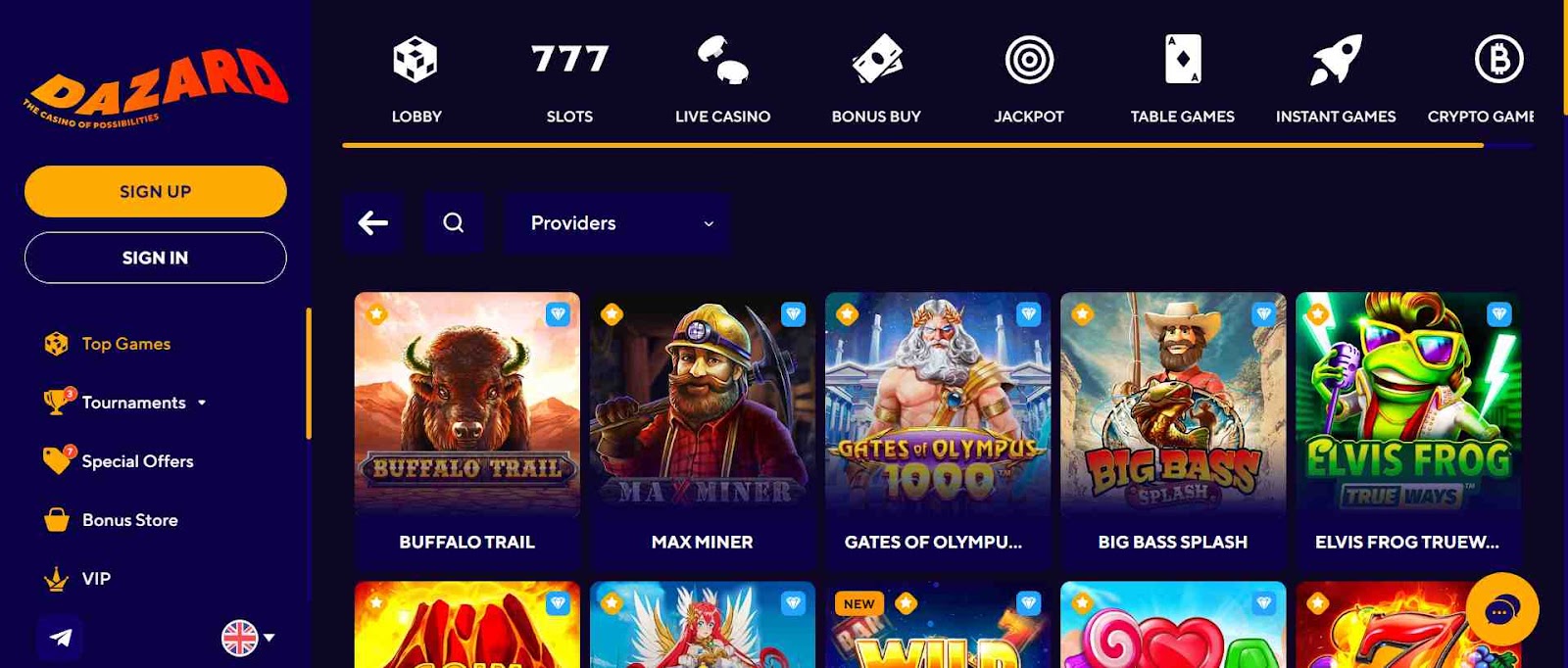Image resolution: width=1568 pixels, height=668 pixels.
Task: Expand the Tournaments submenu
Action: tap(202, 403)
